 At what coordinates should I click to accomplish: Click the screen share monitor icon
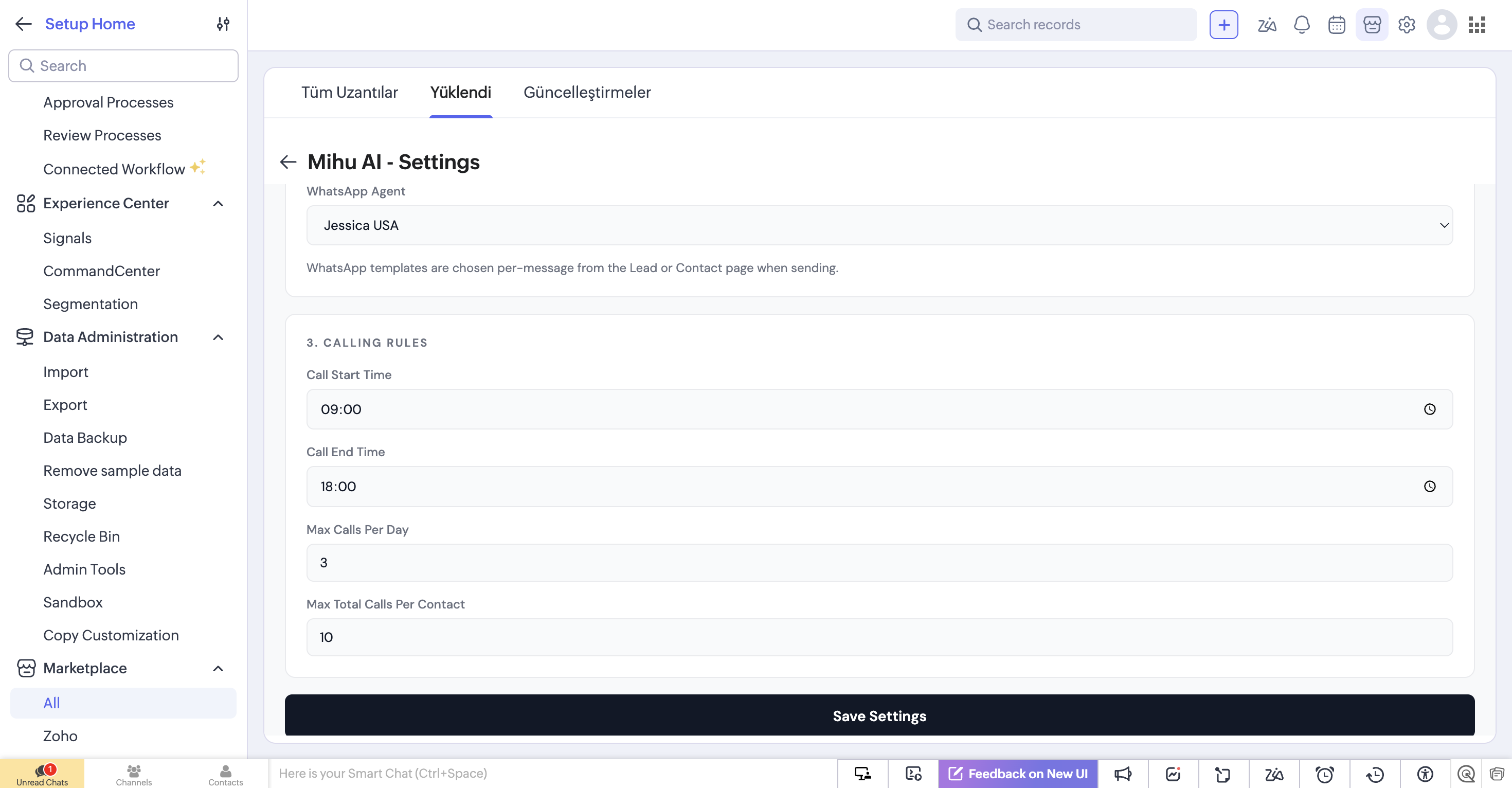[x=863, y=774]
